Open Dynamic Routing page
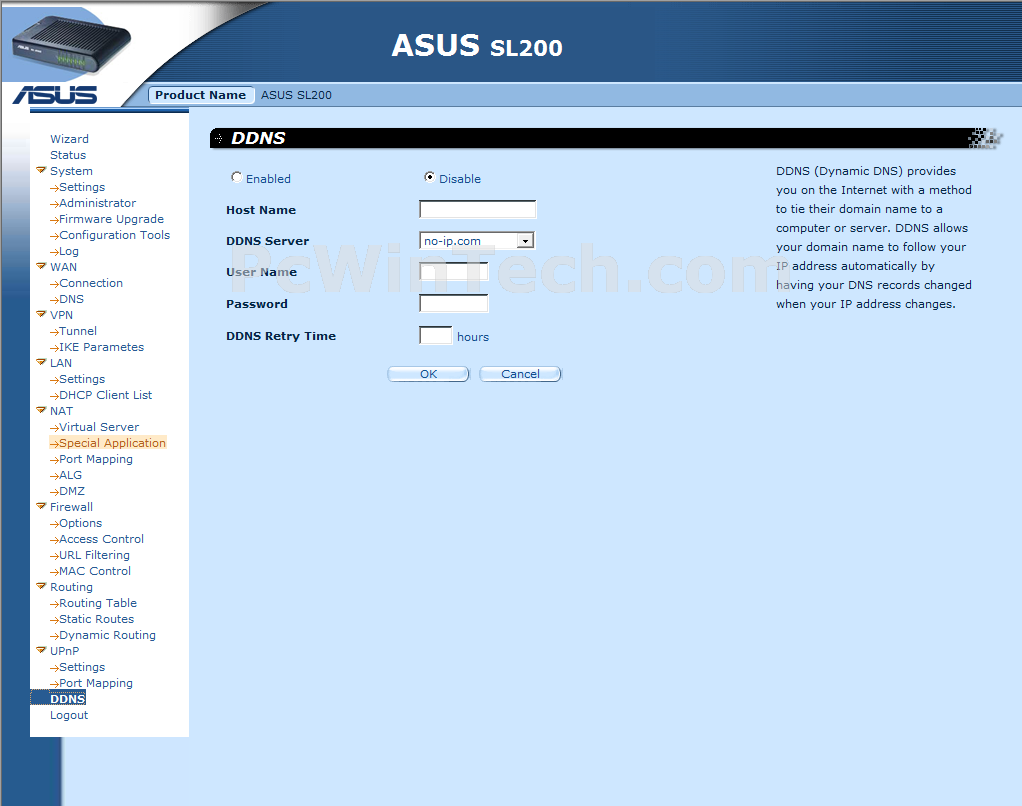 coord(108,635)
